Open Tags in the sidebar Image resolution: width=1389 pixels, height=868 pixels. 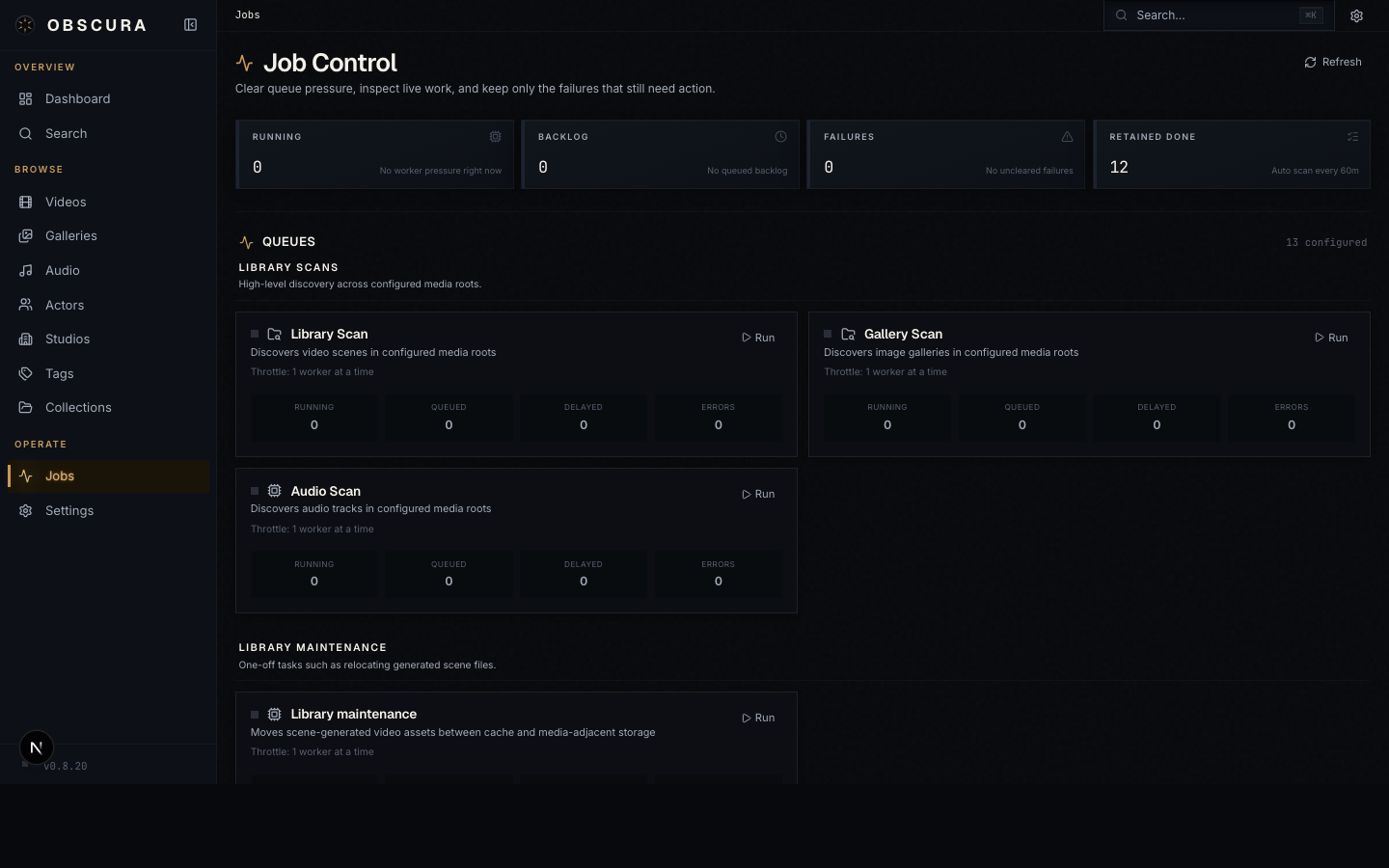point(108,373)
